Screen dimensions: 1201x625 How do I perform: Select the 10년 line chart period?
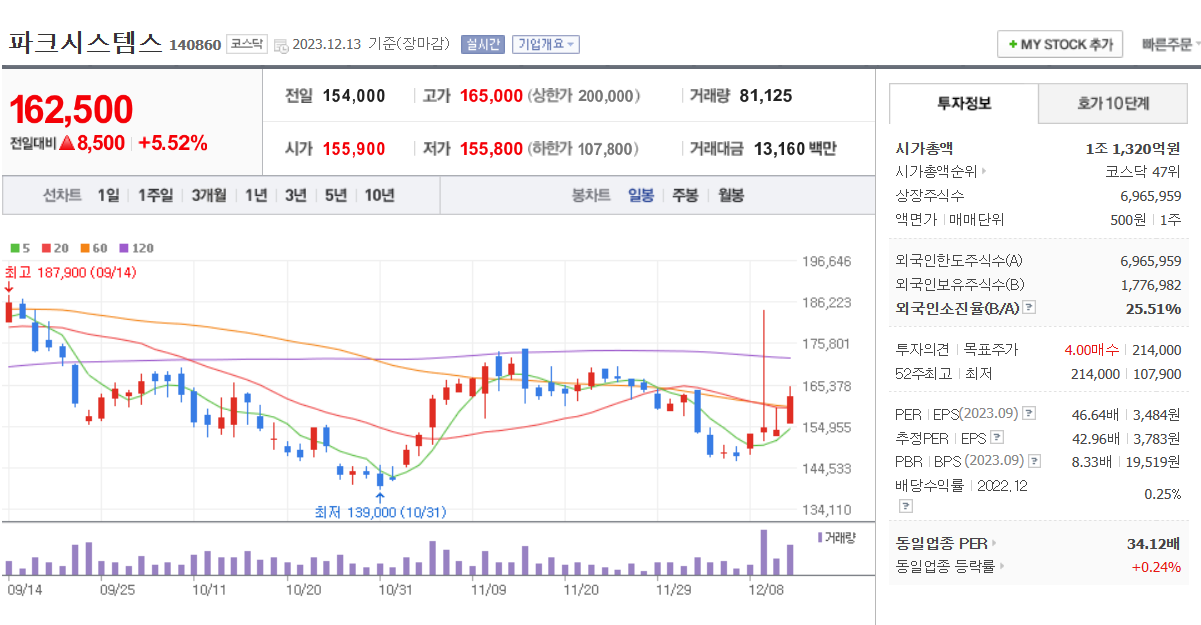pyautogui.click(x=379, y=195)
